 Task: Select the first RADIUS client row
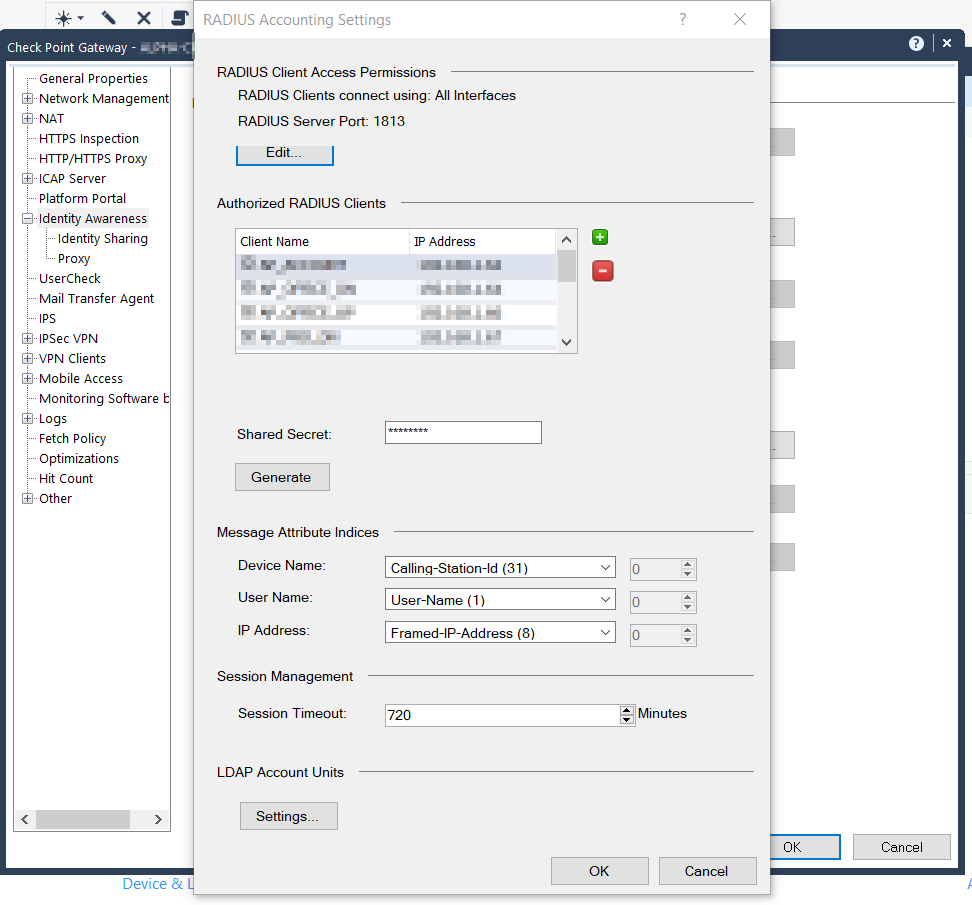[396, 265]
